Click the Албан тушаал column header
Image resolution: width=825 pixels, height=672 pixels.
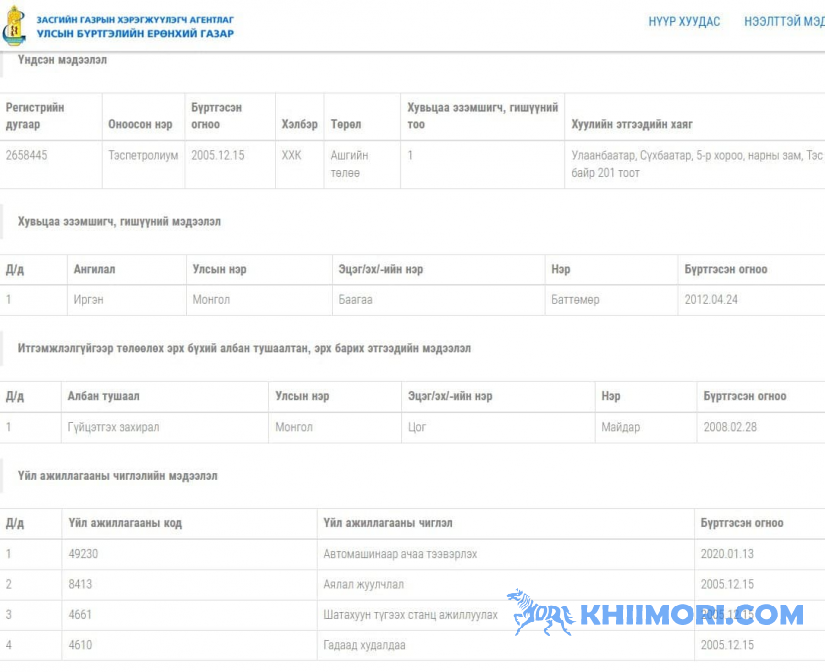[103, 396]
